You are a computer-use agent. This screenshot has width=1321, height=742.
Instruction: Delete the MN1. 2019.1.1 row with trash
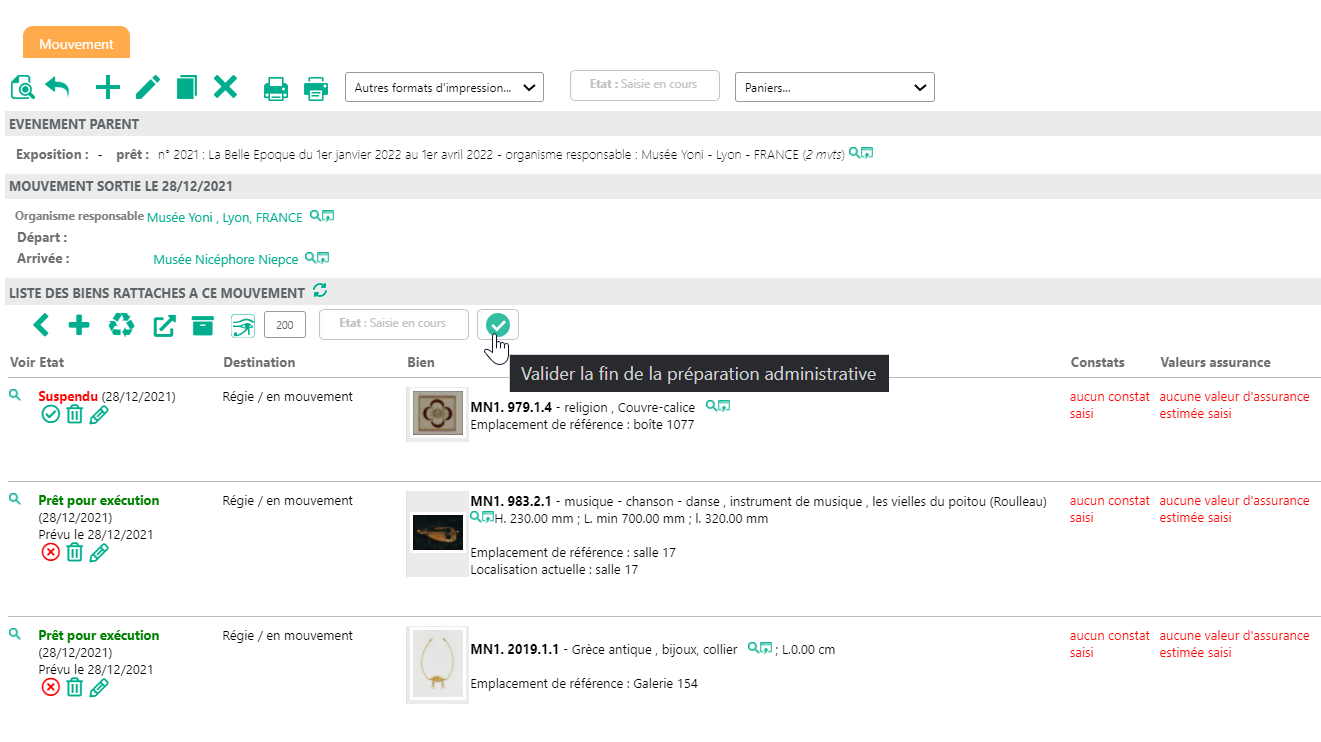pos(74,688)
